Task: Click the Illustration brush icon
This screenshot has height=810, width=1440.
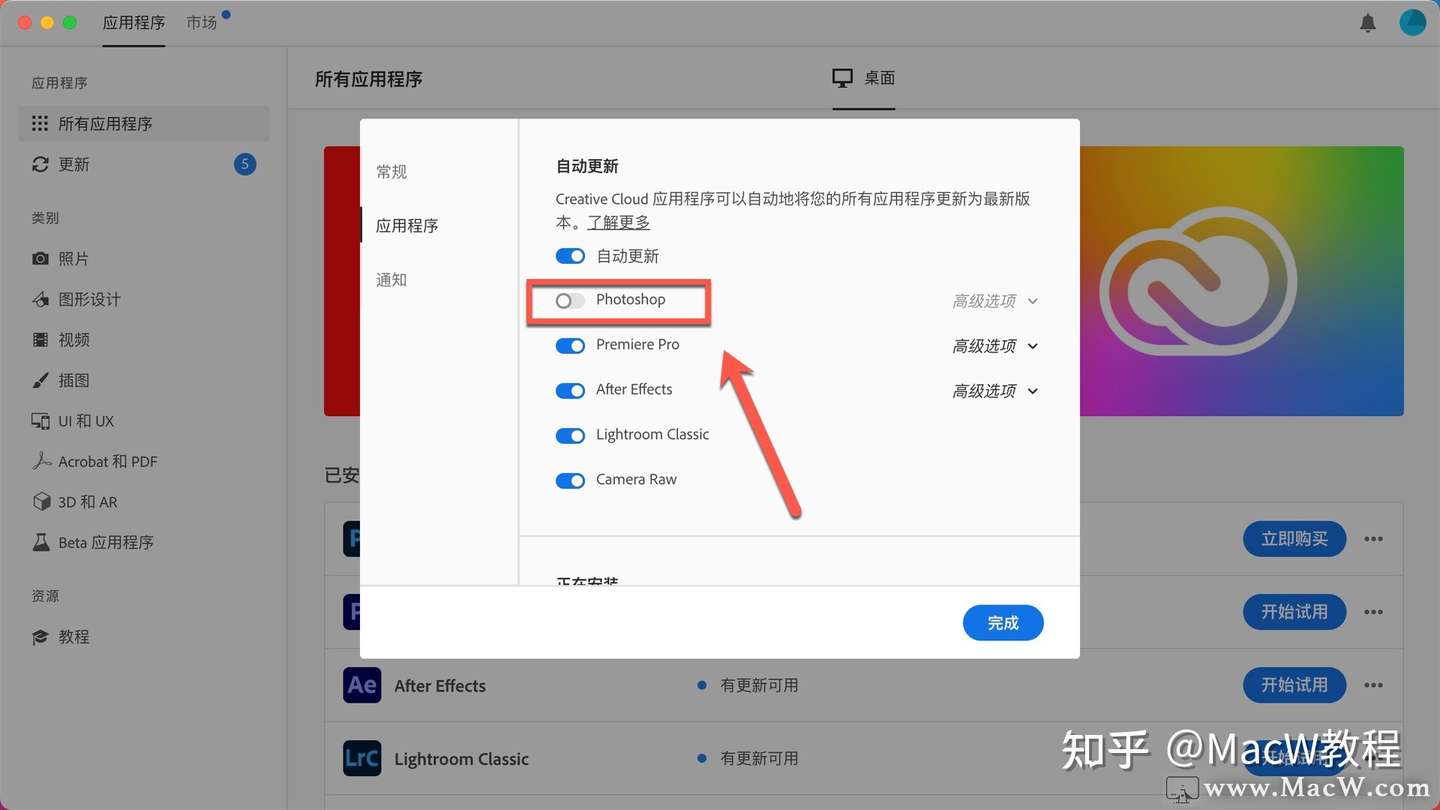Action: [40, 380]
